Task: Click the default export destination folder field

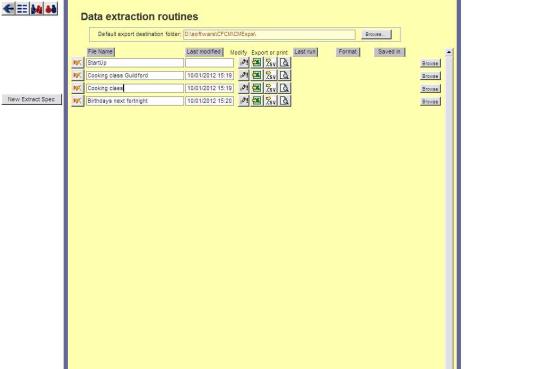Action: 269,34
